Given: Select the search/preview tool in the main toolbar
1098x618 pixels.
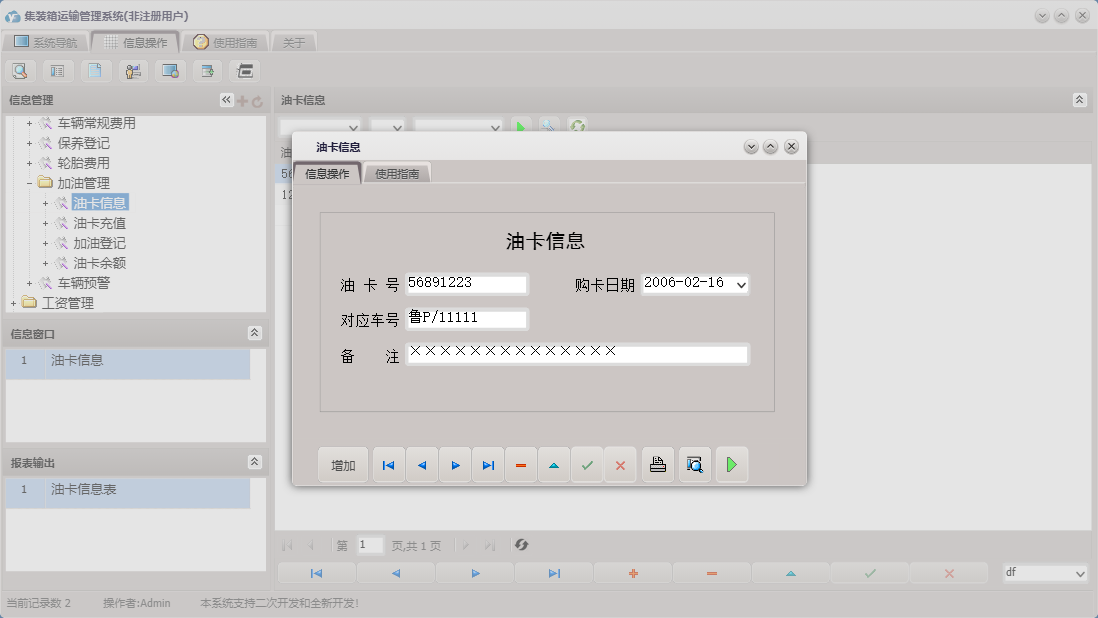Looking at the screenshot, I should (20, 70).
